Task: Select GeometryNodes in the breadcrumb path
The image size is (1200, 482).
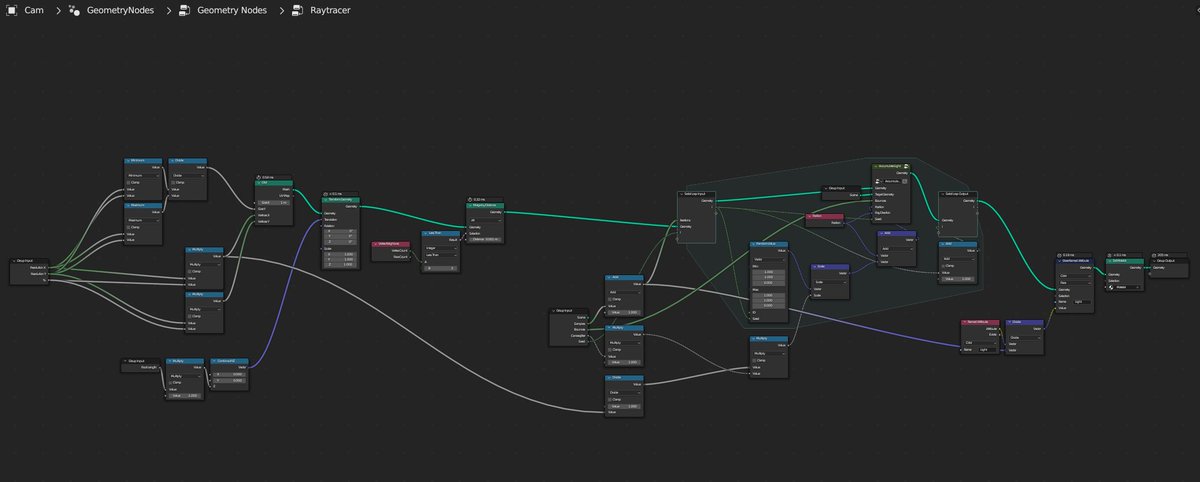Action: click(x=118, y=10)
